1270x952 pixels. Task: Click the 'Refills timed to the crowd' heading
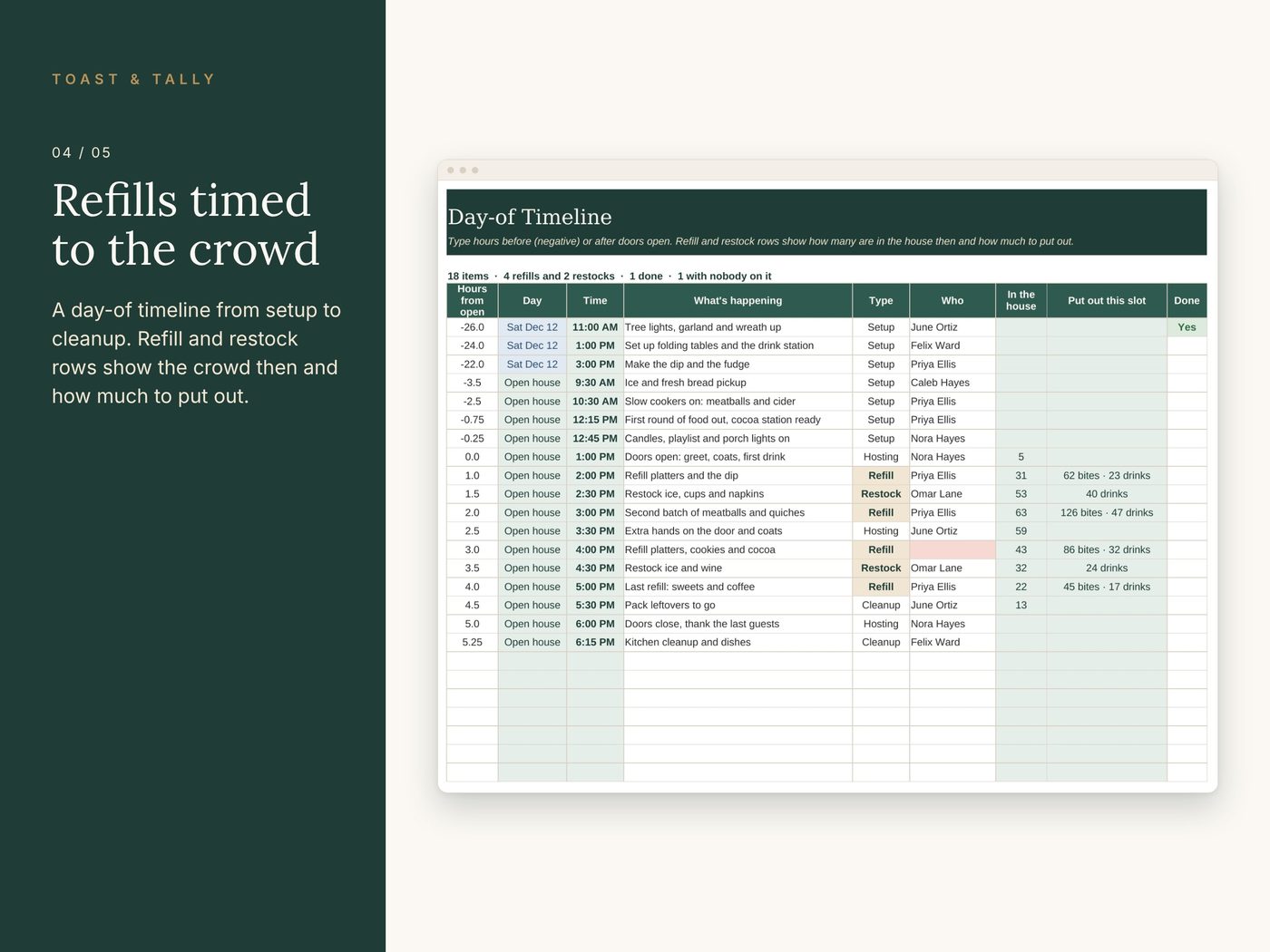click(x=186, y=224)
